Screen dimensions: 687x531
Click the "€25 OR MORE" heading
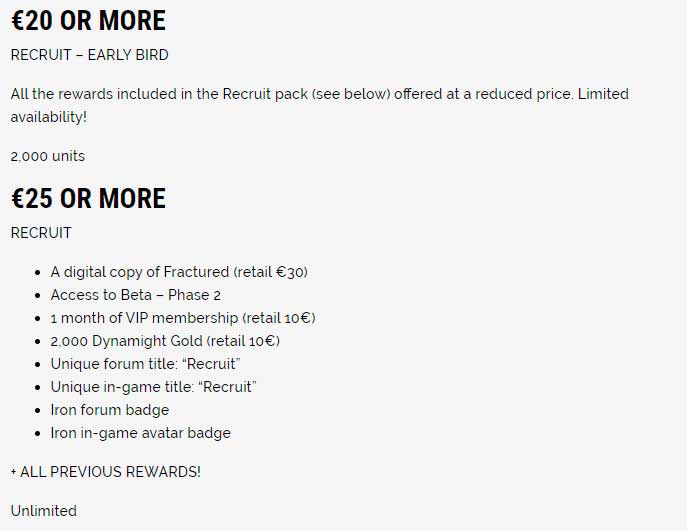coord(88,198)
